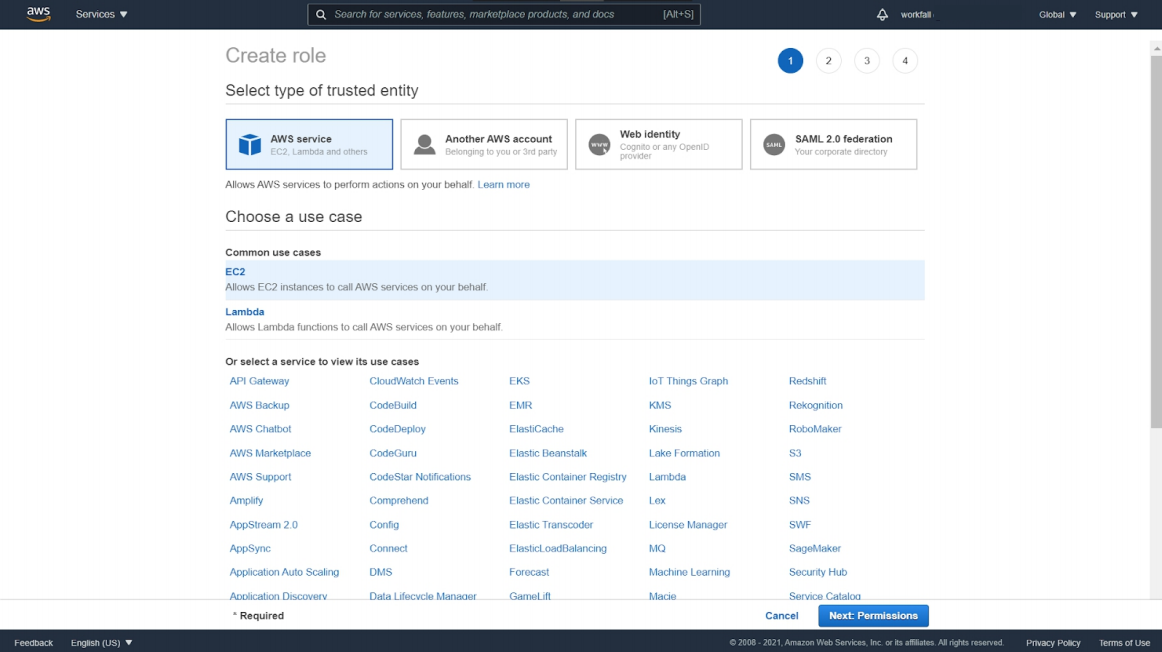Open the Learn more link

(x=503, y=184)
